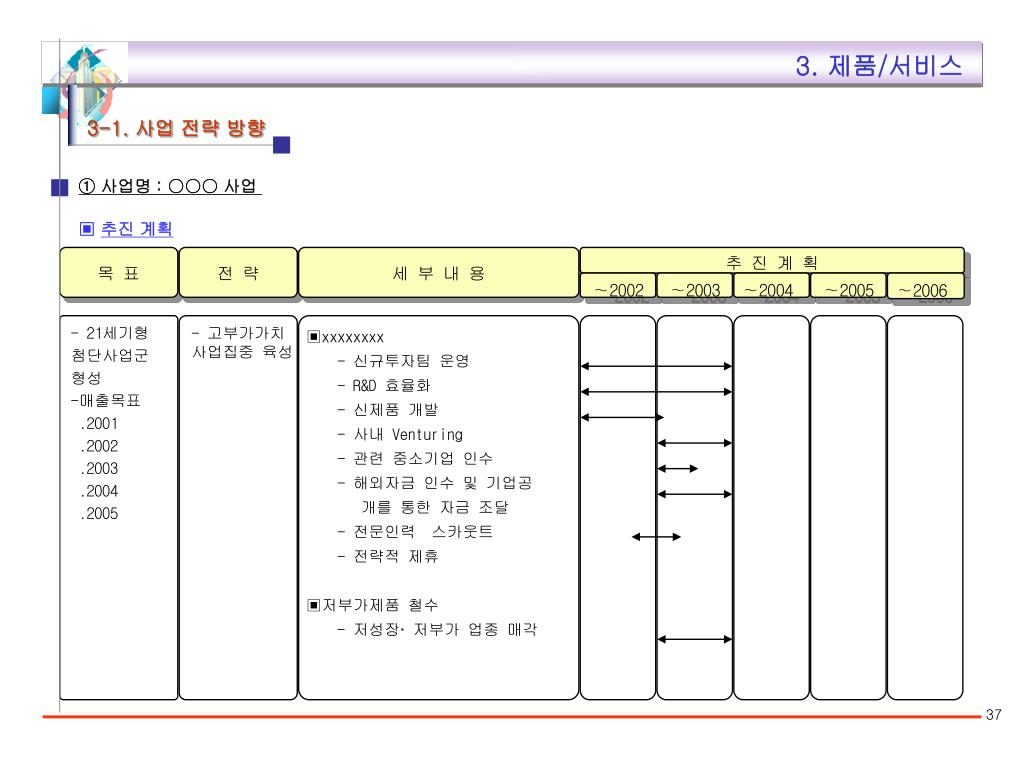1024x768 pixels.
Task: Select the item '- 전략적 제휴'
Action: 388,556
